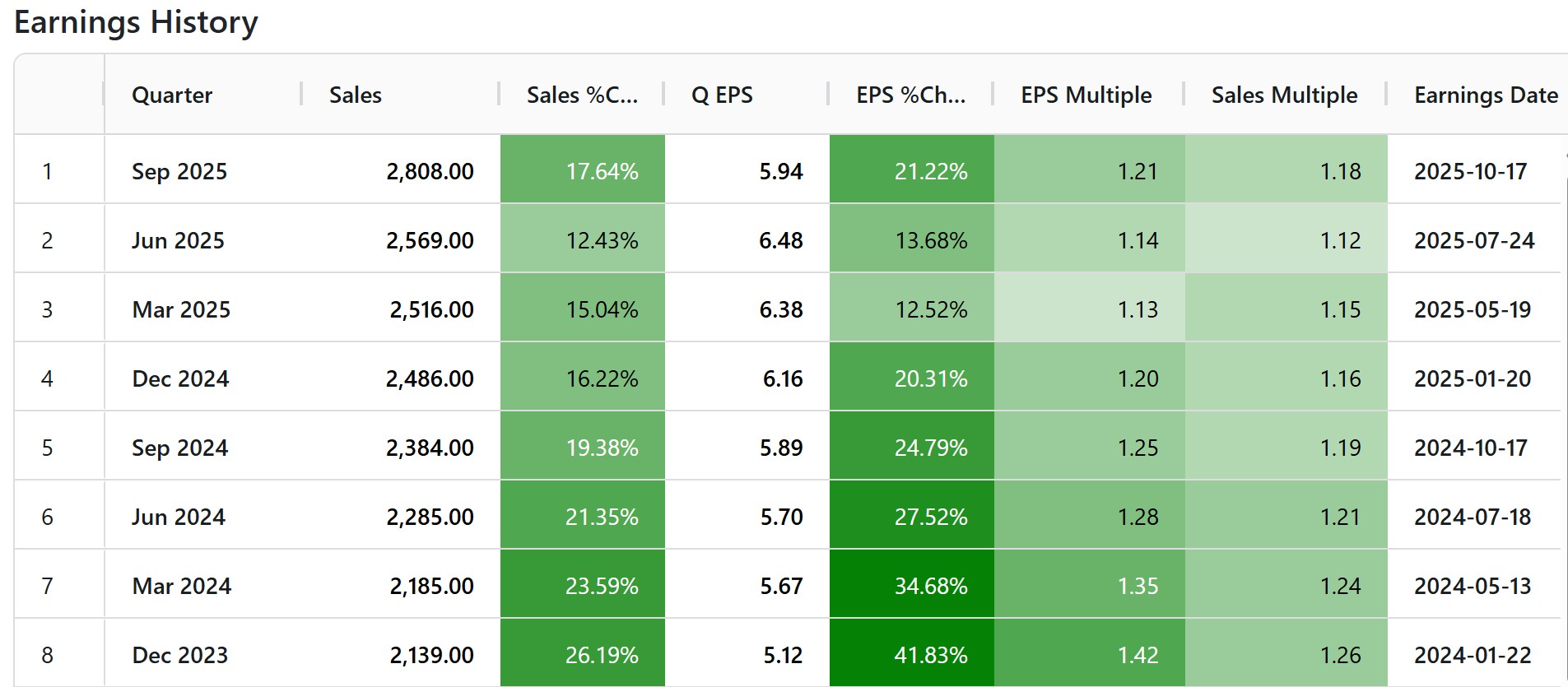
Task: Click the Dec 2024 quarter label
Action: point(180,378)
